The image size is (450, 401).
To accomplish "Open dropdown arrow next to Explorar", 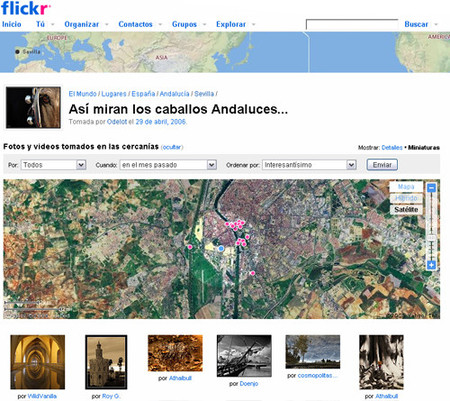I will [x=254, y=24].
